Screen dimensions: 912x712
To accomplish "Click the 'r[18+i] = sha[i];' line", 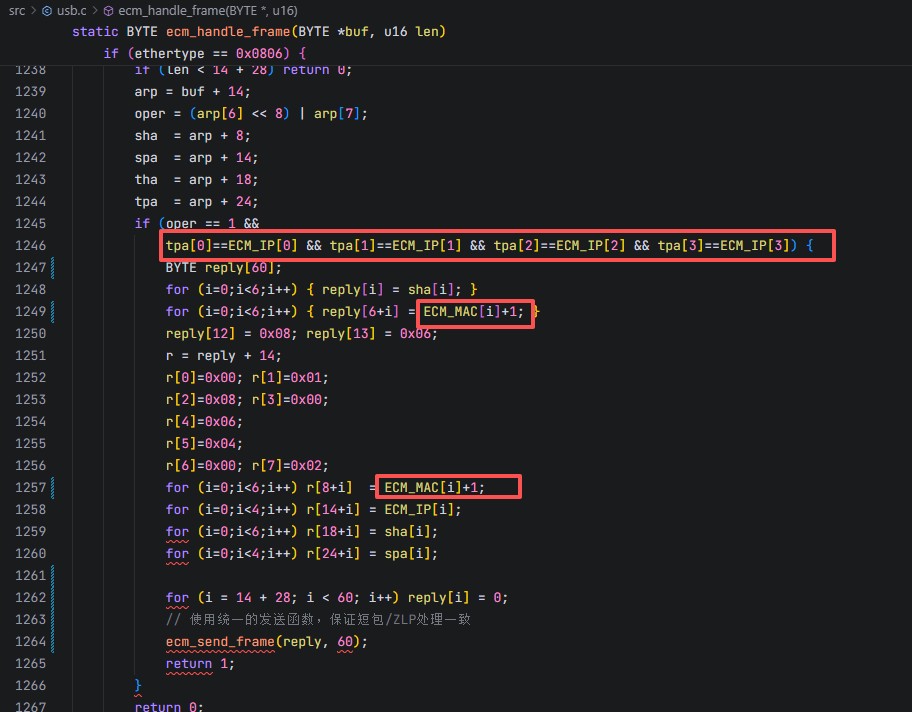I will [301, 532].
